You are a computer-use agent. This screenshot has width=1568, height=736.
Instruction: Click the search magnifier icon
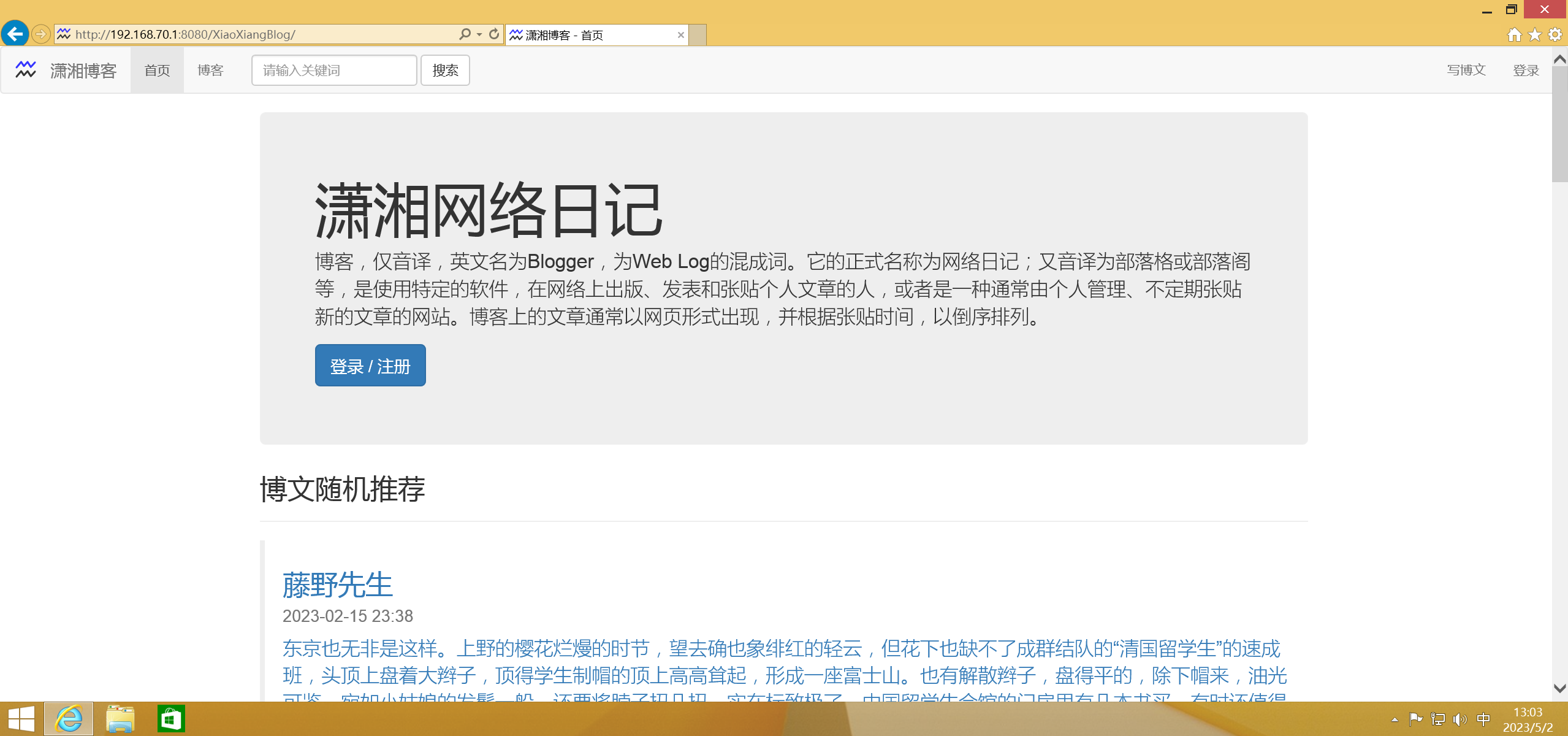click(x=462, y=34)
